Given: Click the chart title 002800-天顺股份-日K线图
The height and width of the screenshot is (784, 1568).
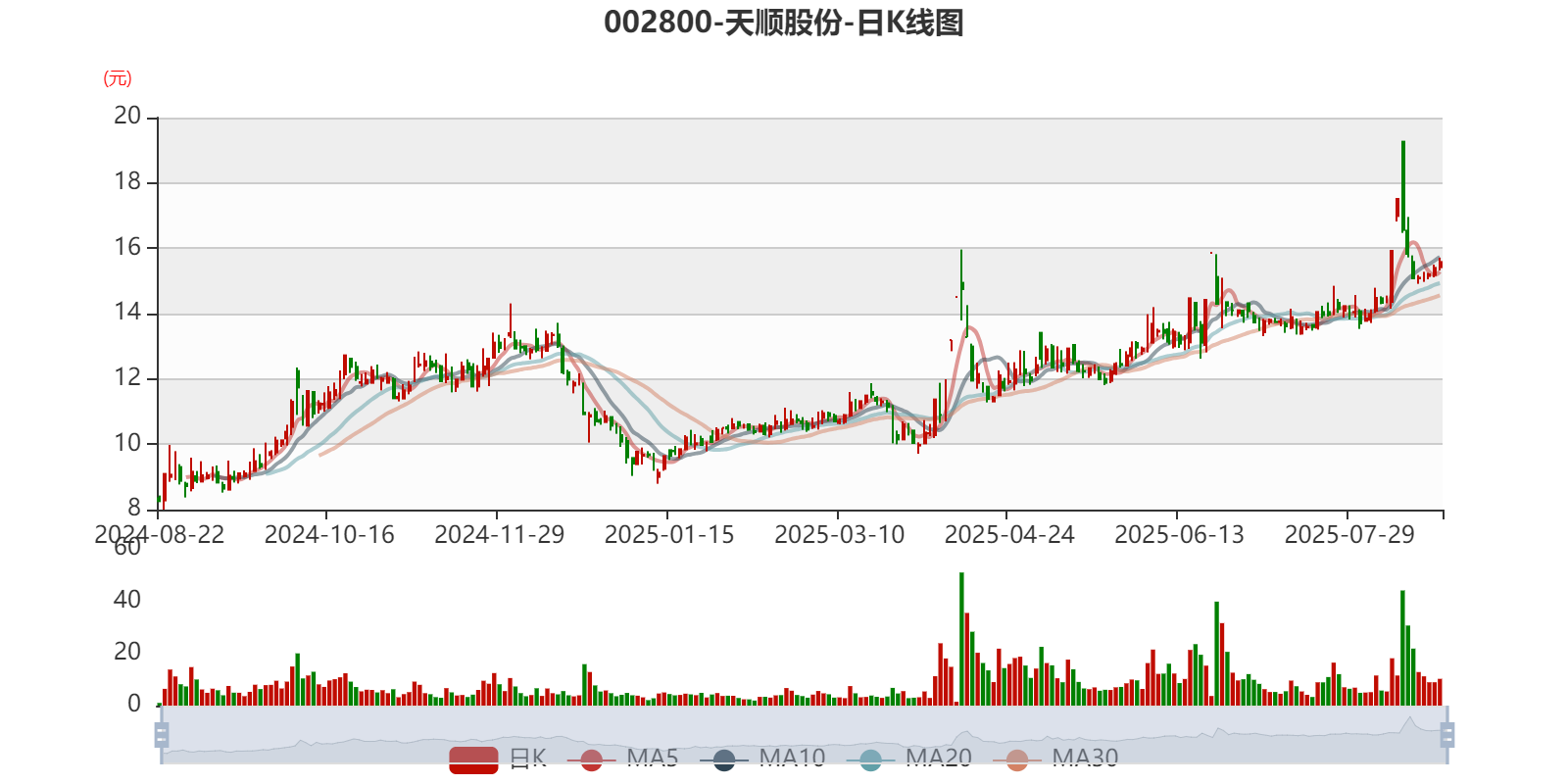Looking at the screenshot, I should tap(784, 22).
